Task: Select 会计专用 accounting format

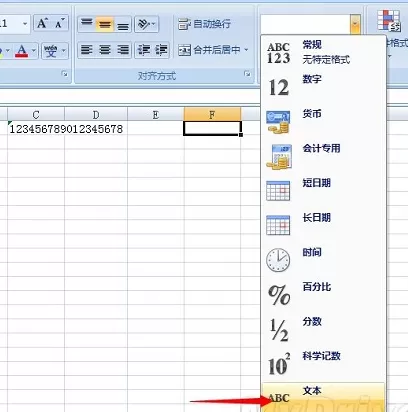Action: [323, 157]
